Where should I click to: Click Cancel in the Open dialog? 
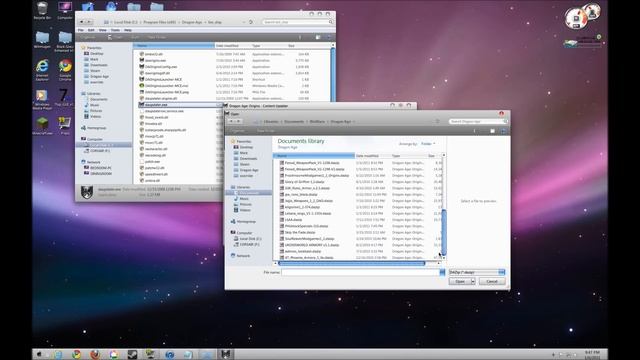[492, 281]
